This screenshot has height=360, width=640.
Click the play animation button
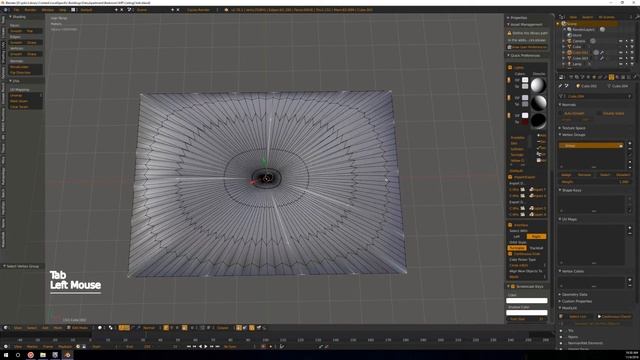point(206,347)
